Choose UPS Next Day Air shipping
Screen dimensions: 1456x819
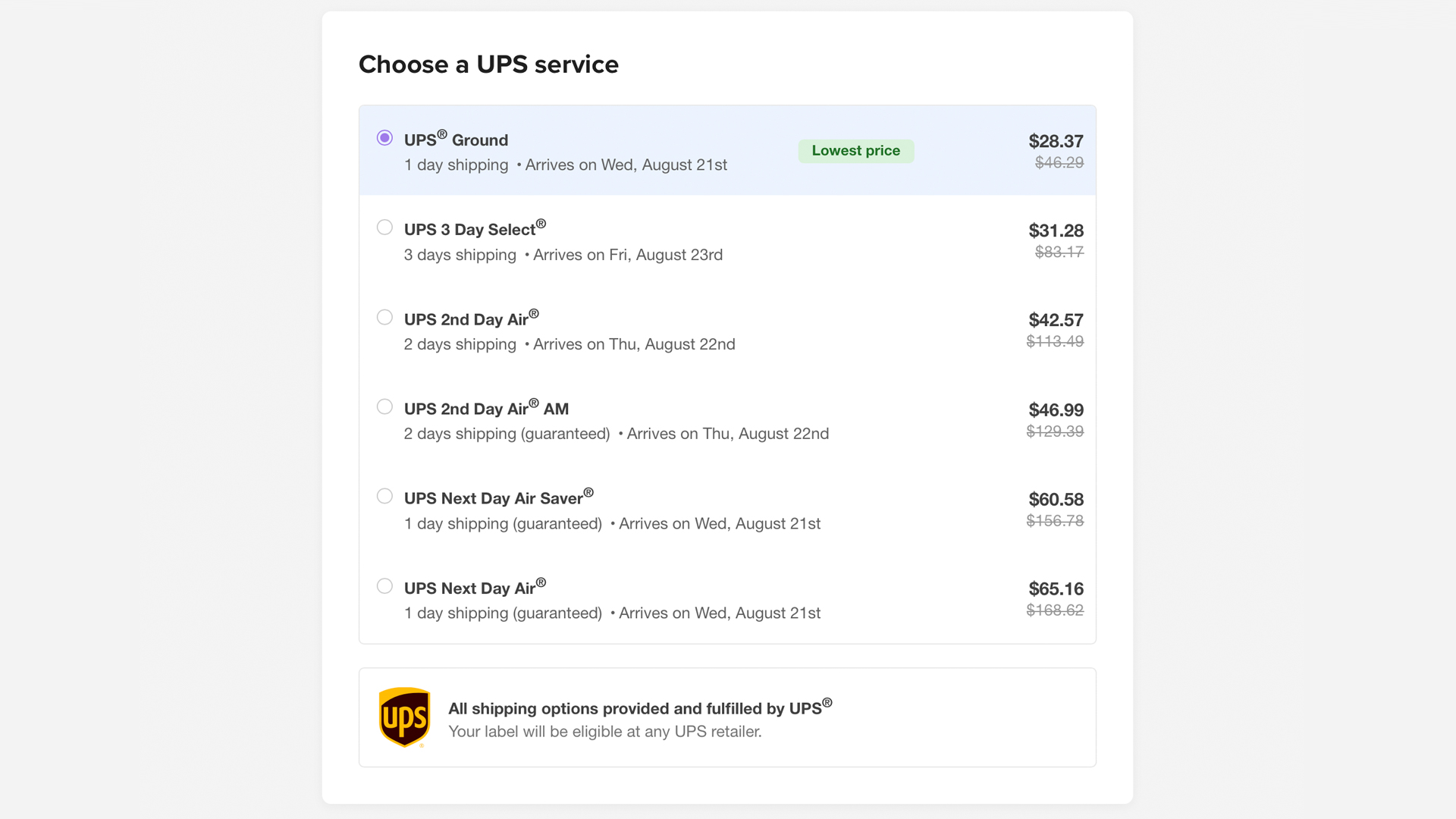pos(384,585)
